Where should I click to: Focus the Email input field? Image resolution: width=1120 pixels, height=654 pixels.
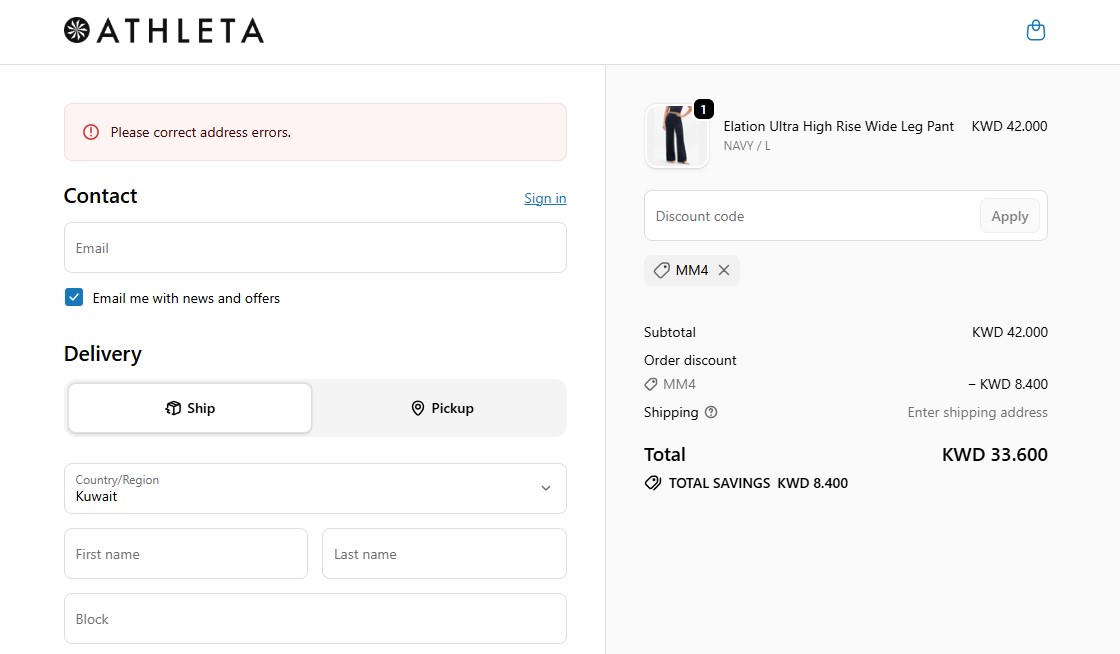pos(315,248)
